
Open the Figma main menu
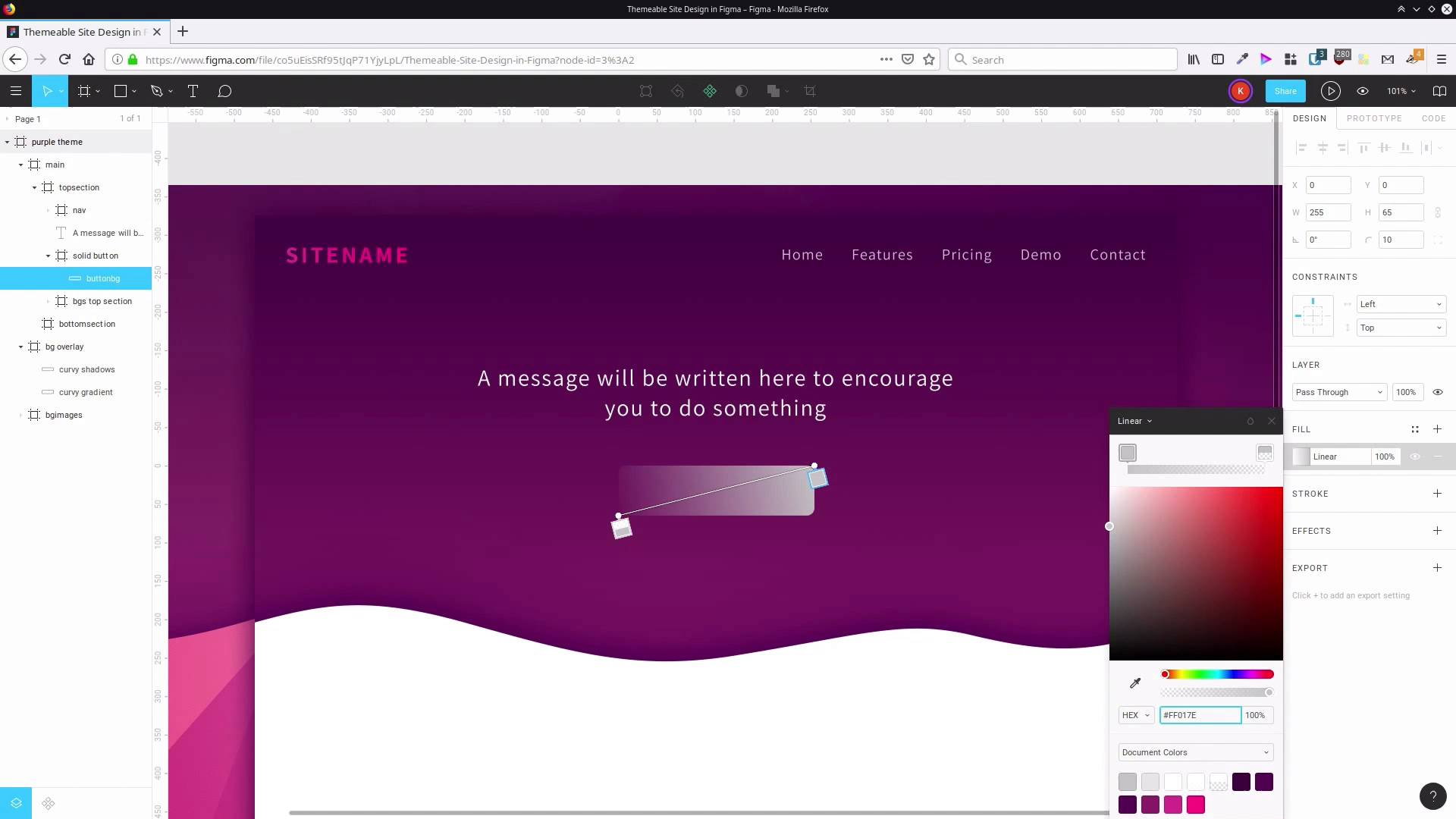pyautogui.click(x=15, y=91)
